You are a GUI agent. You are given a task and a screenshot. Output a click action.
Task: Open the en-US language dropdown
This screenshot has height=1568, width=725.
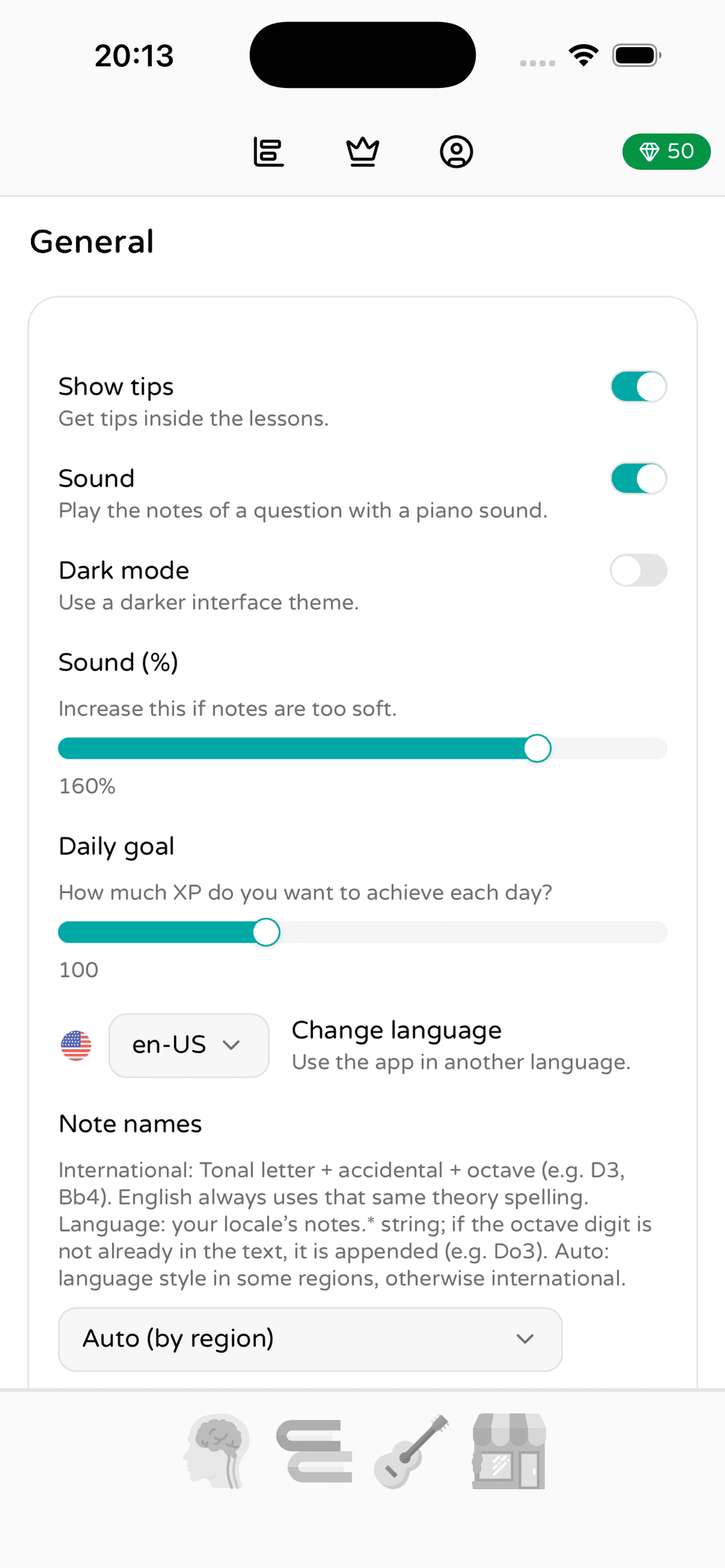click(x=189, y=1045)
